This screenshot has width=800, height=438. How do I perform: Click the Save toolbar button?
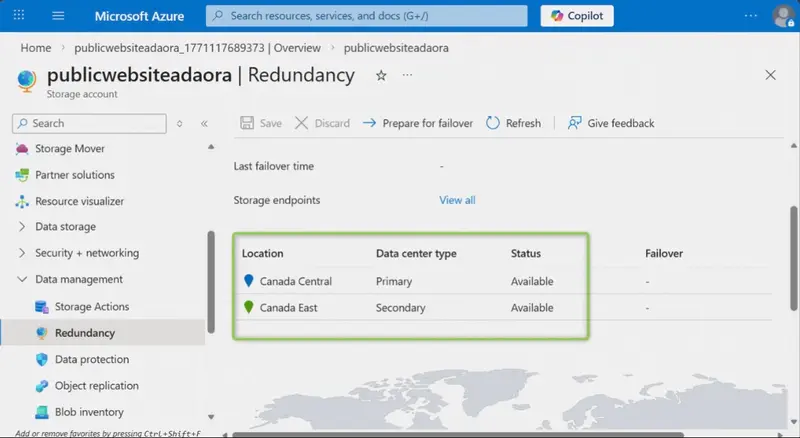tap(261, 123)
